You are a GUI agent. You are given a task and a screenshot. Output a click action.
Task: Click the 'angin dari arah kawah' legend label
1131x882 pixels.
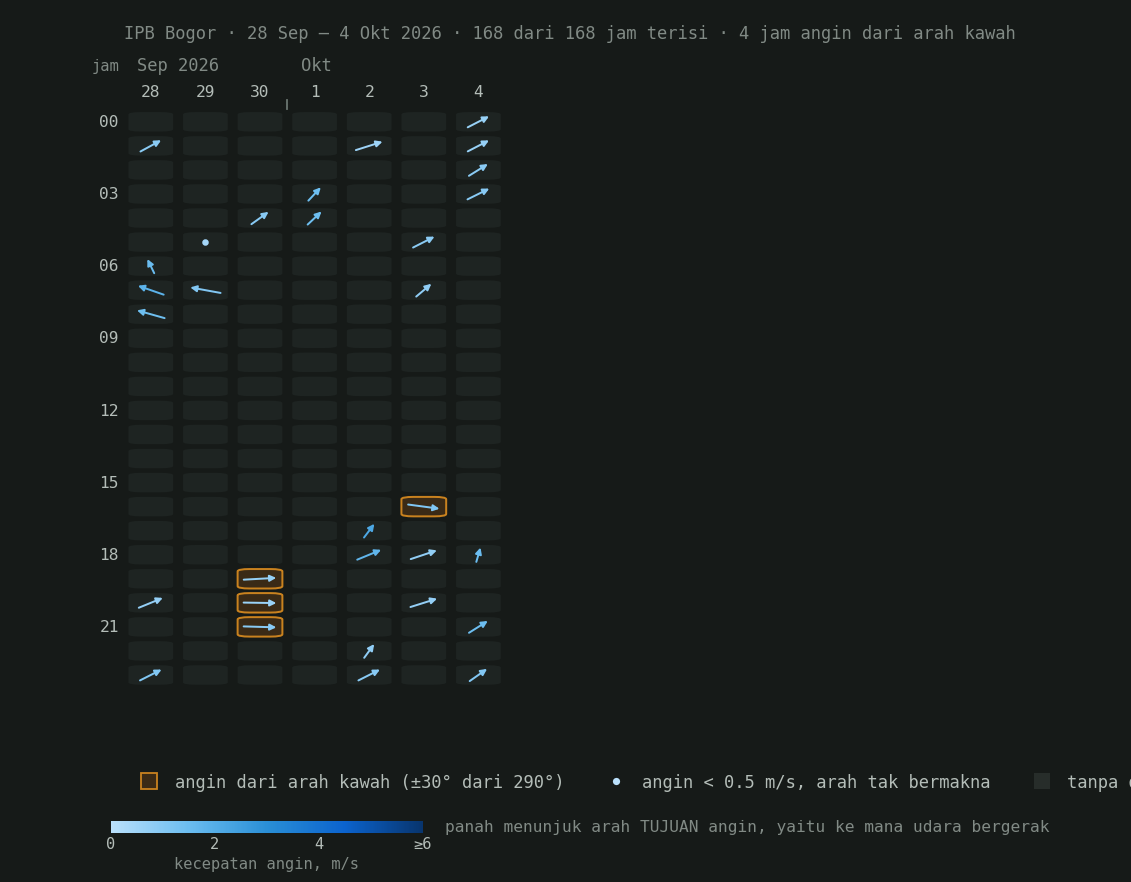tap(369, 782)
